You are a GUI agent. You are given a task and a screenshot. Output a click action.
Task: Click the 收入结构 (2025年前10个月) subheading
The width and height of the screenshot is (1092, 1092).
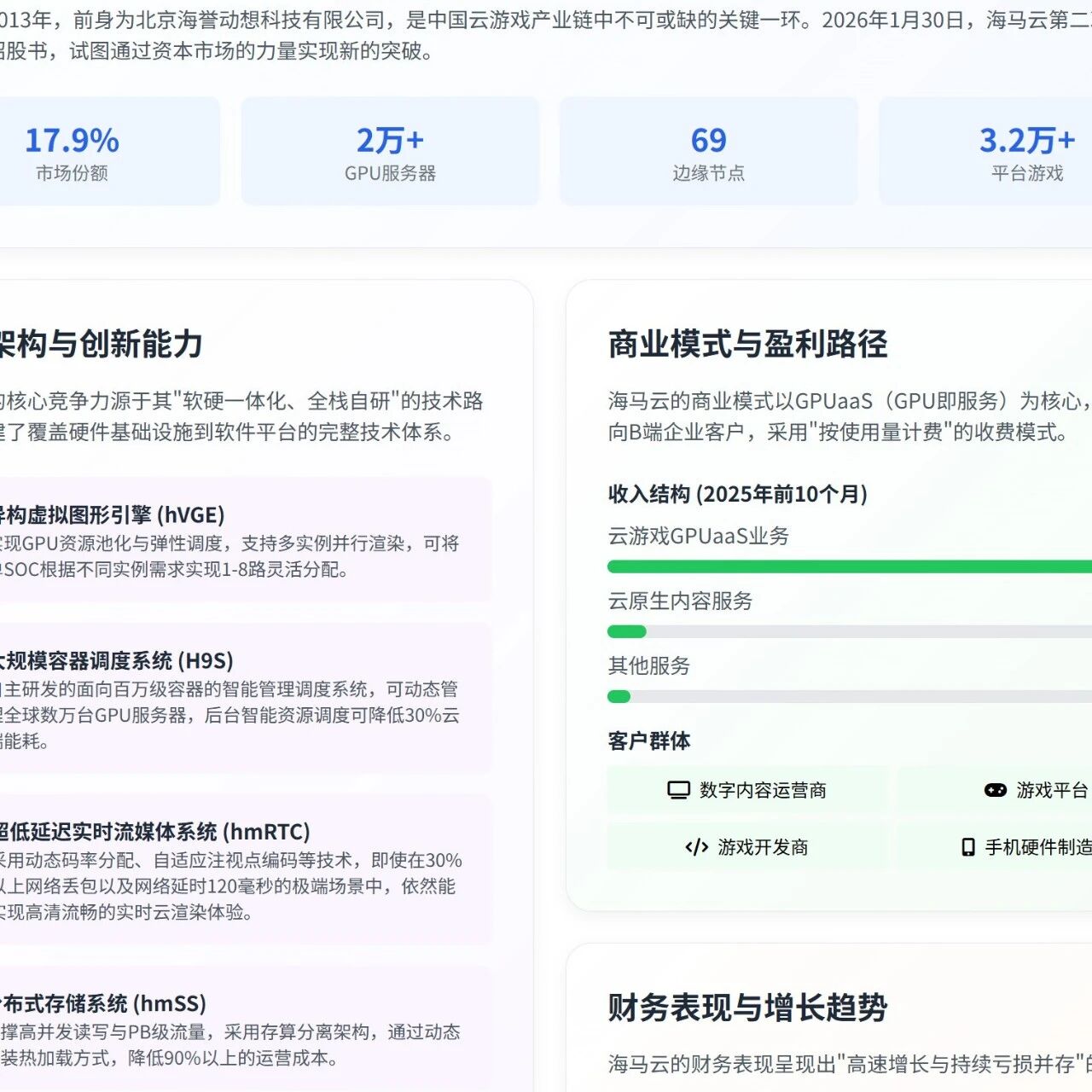coord(738,494)
